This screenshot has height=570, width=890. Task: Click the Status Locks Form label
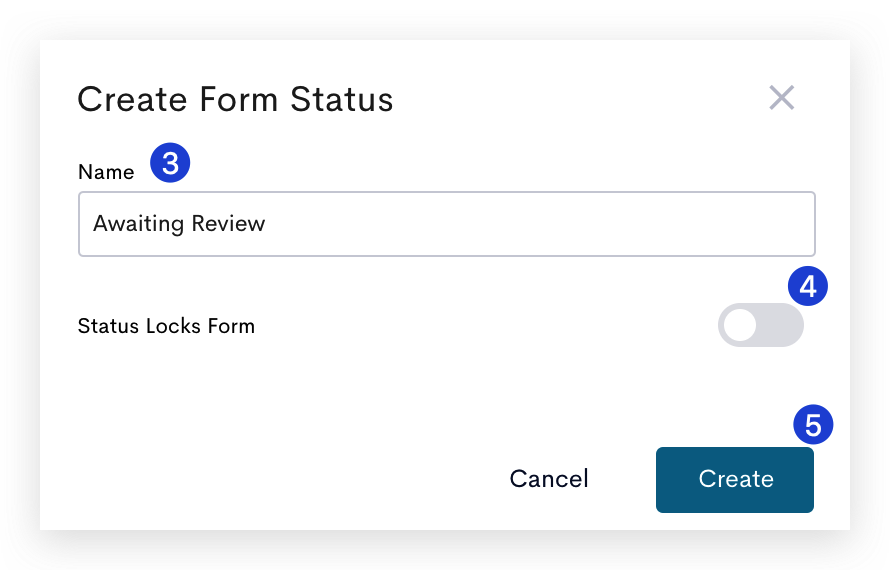[166, 326]
